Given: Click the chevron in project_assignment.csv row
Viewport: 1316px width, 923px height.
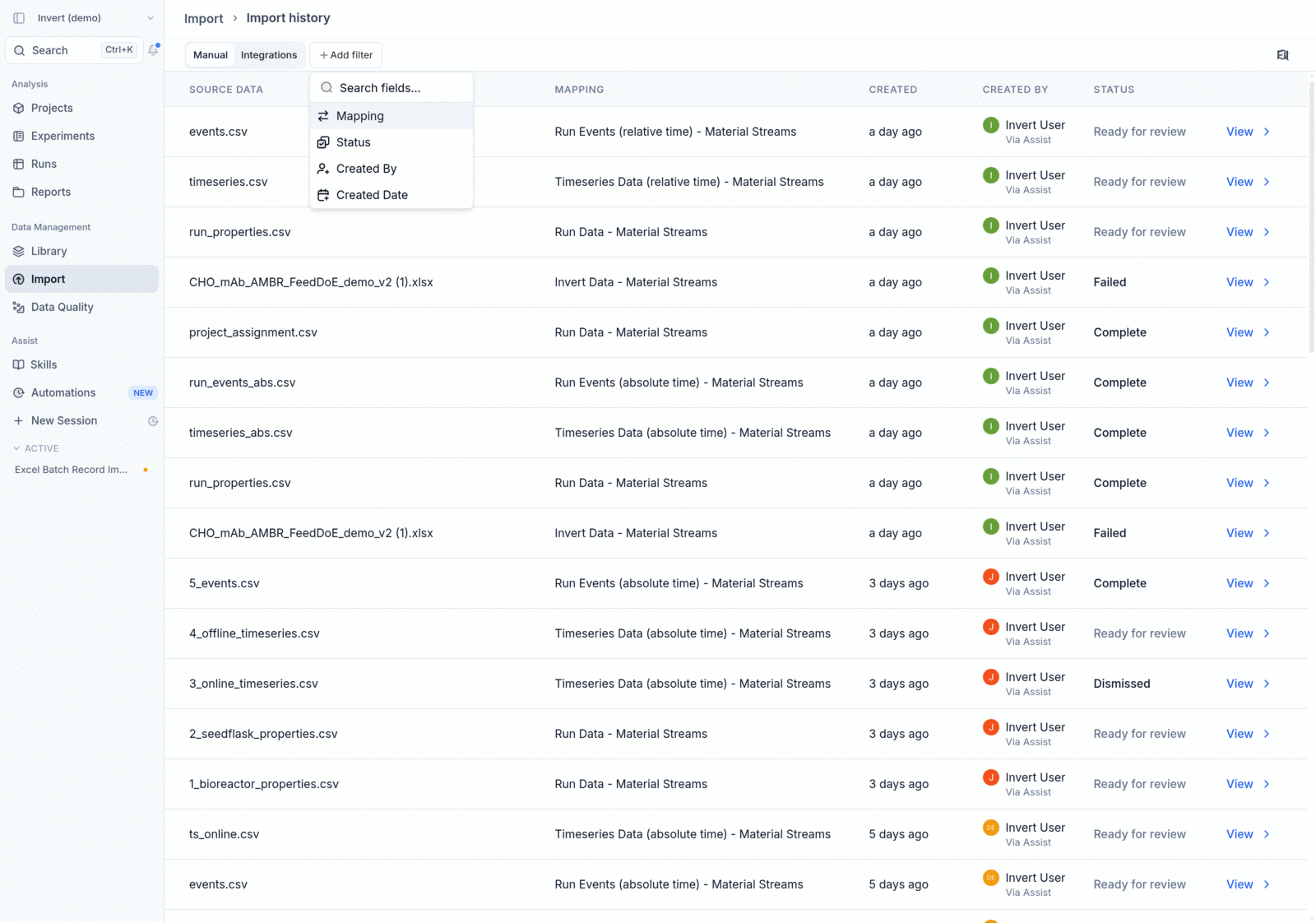Looking at the screenshot, I should tap(1267, 332).
